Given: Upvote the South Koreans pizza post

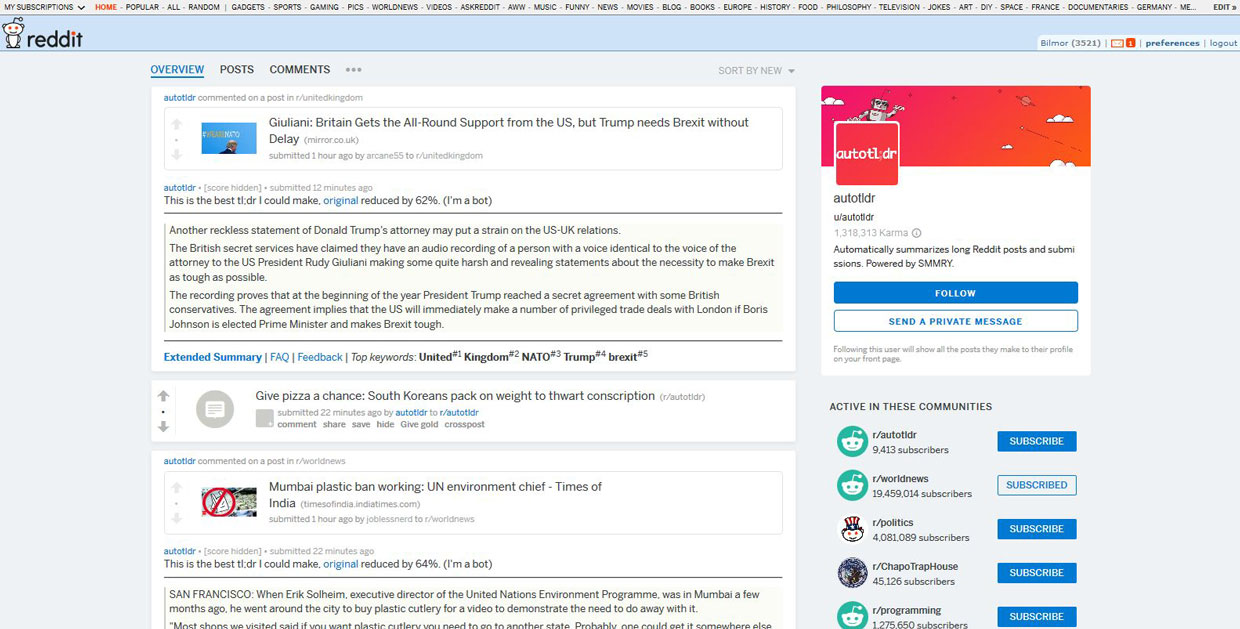Looking at the screenshot, I should [x=163, y=396].
